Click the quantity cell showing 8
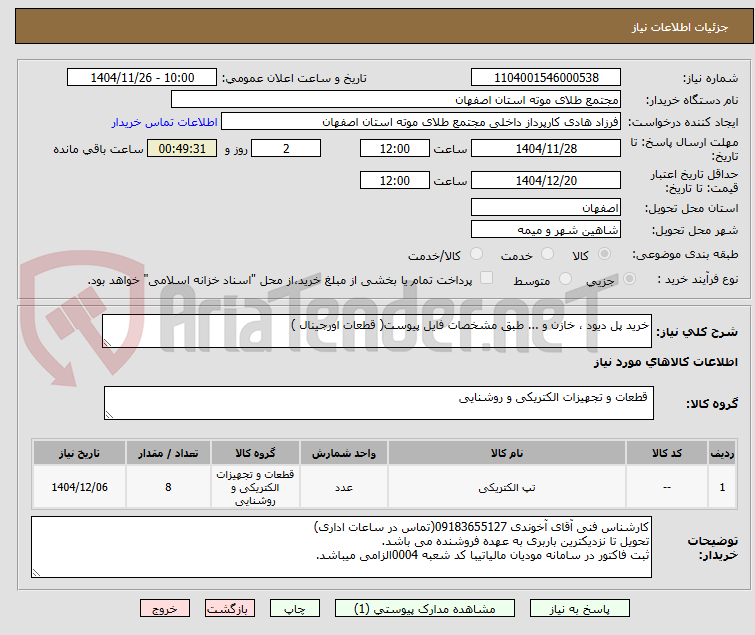Image resolution: width=755 pixels, height=635 pixels. point(168,487)
